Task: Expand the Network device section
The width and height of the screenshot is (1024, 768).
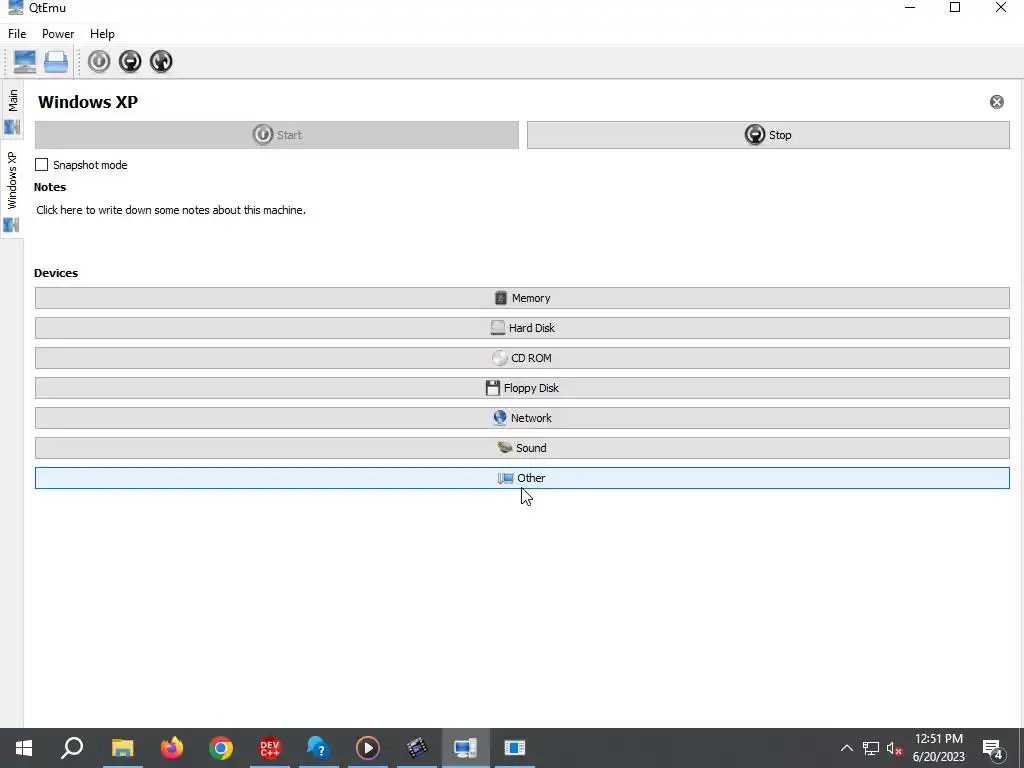Action: 522,419
